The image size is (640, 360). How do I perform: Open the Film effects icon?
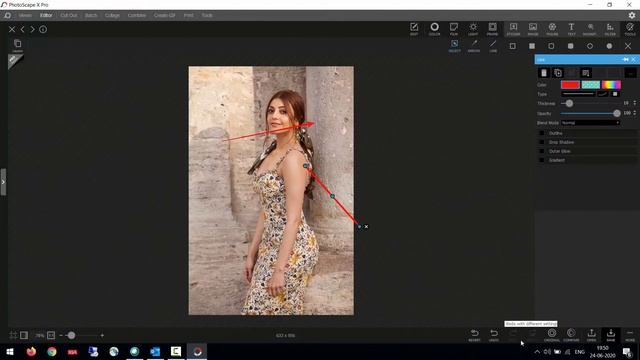[453, 29]
